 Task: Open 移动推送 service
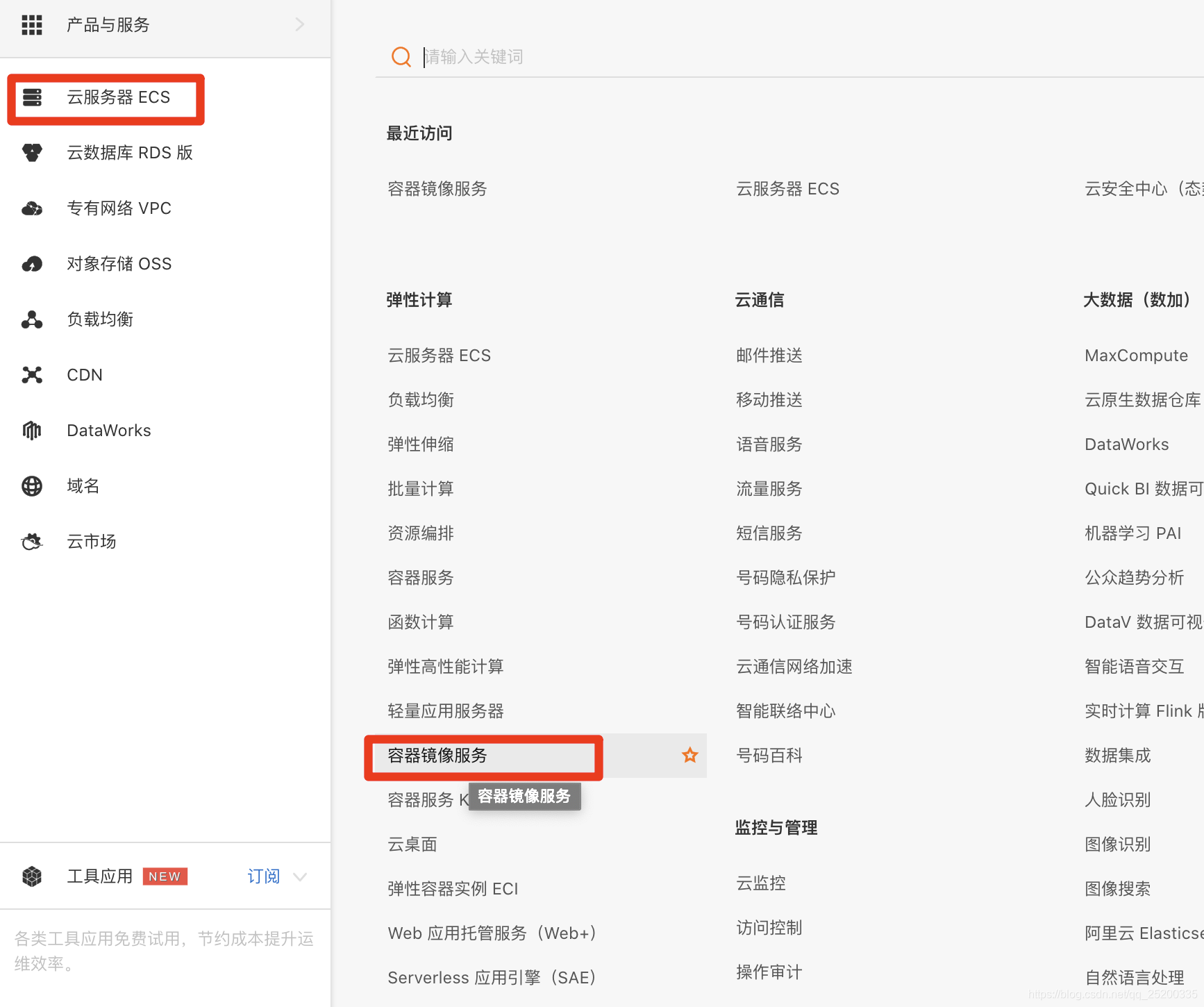point(769,400)
